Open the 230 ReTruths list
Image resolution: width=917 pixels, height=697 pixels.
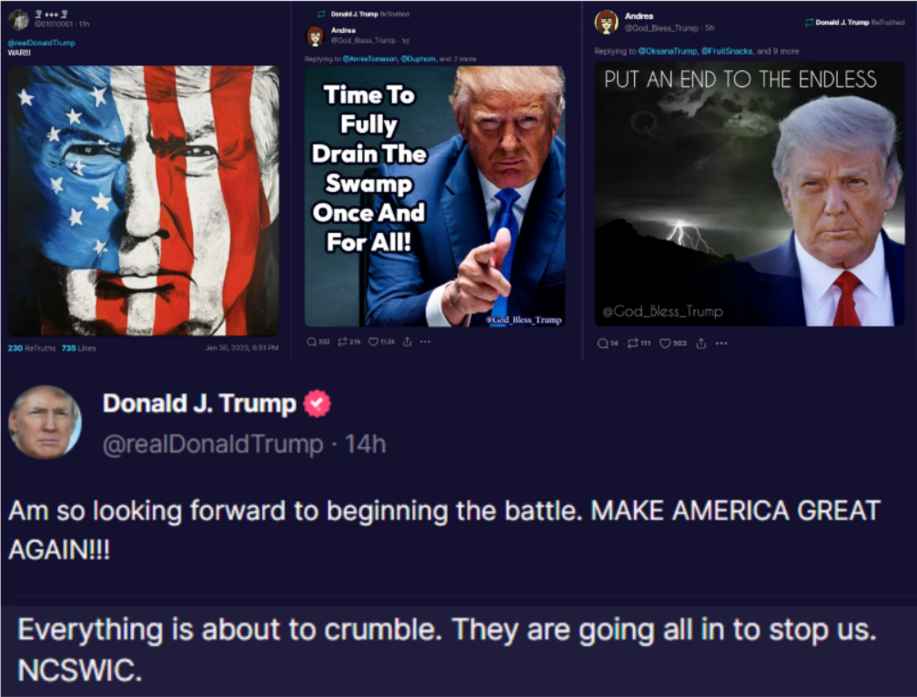(x=32, y=348)
